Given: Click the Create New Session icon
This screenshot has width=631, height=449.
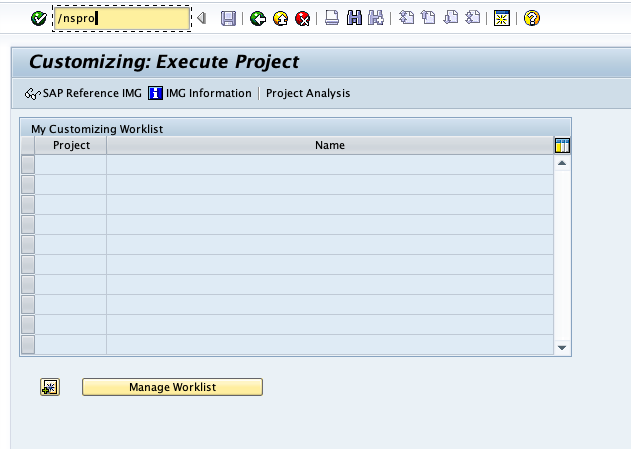Looking at the screenshot, I should pyautogui.click(x=501, y=18).
